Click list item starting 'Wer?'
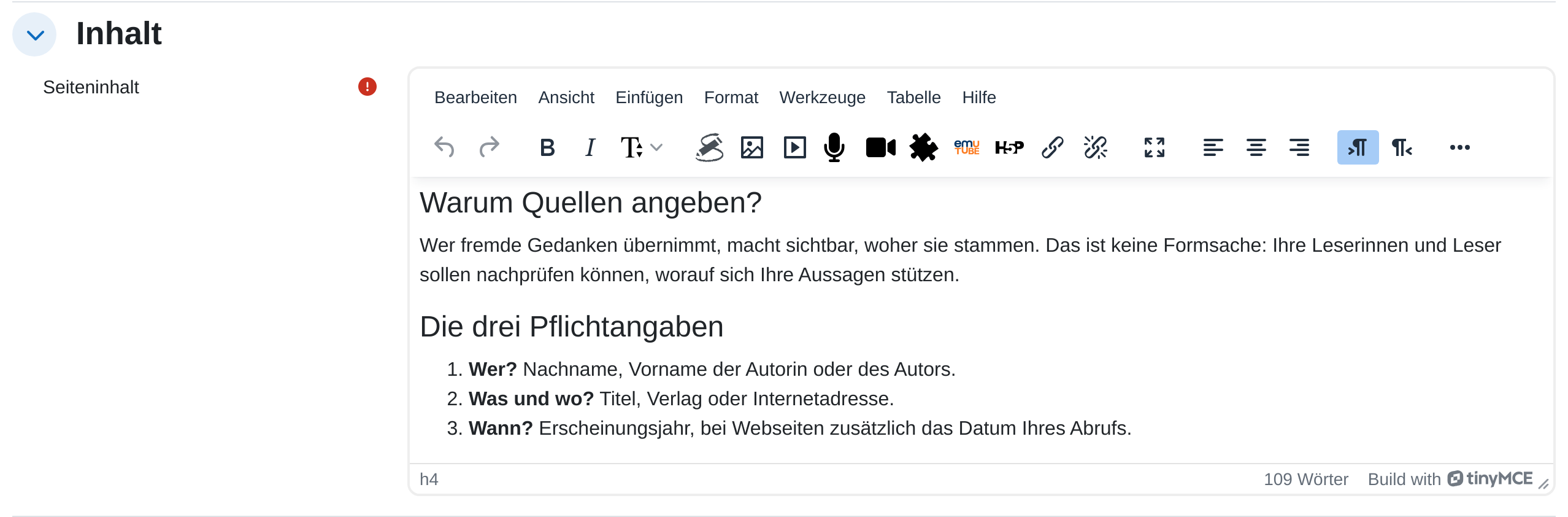Image resolution: width=1568 pixels, height=517 pixels. click(x=712, y=369)
